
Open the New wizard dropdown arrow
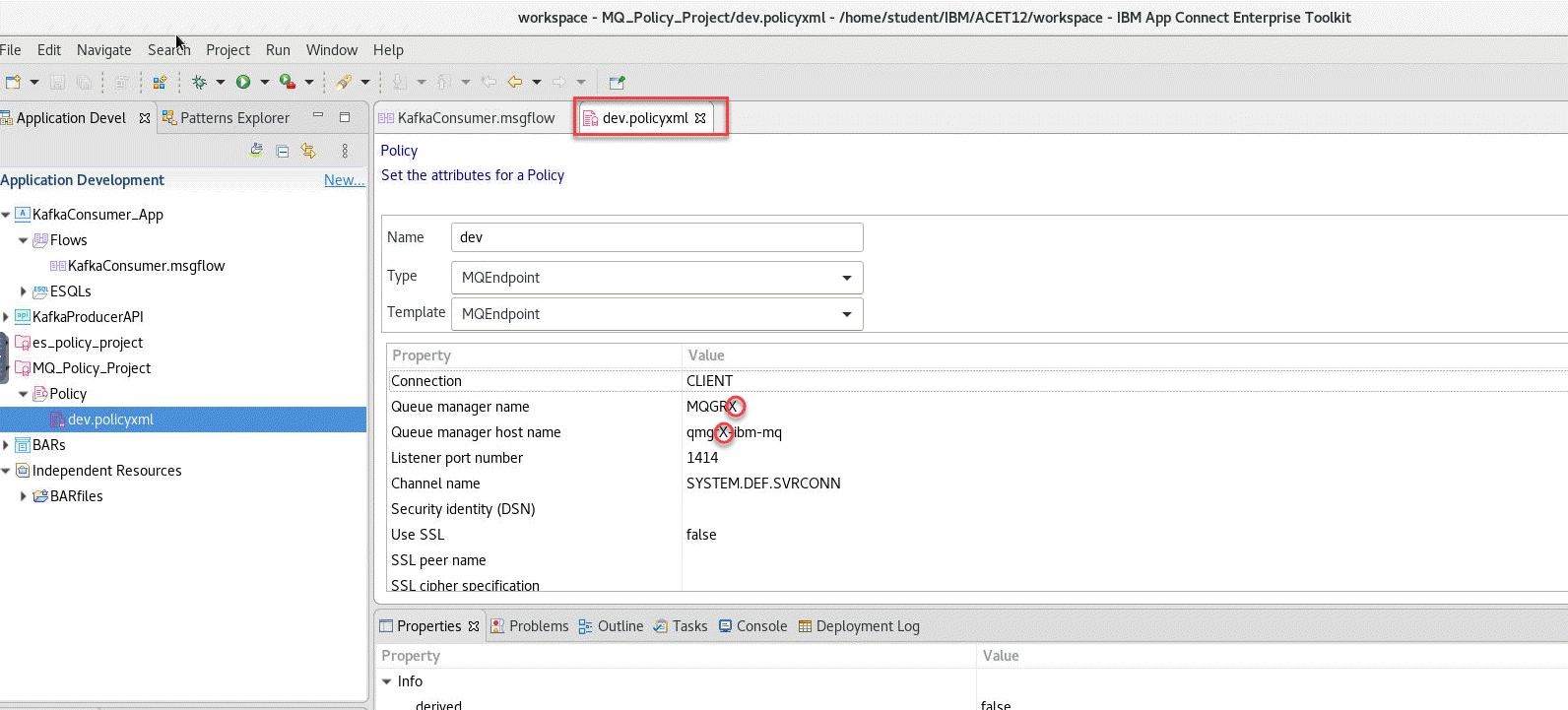(x=34, y=82)
